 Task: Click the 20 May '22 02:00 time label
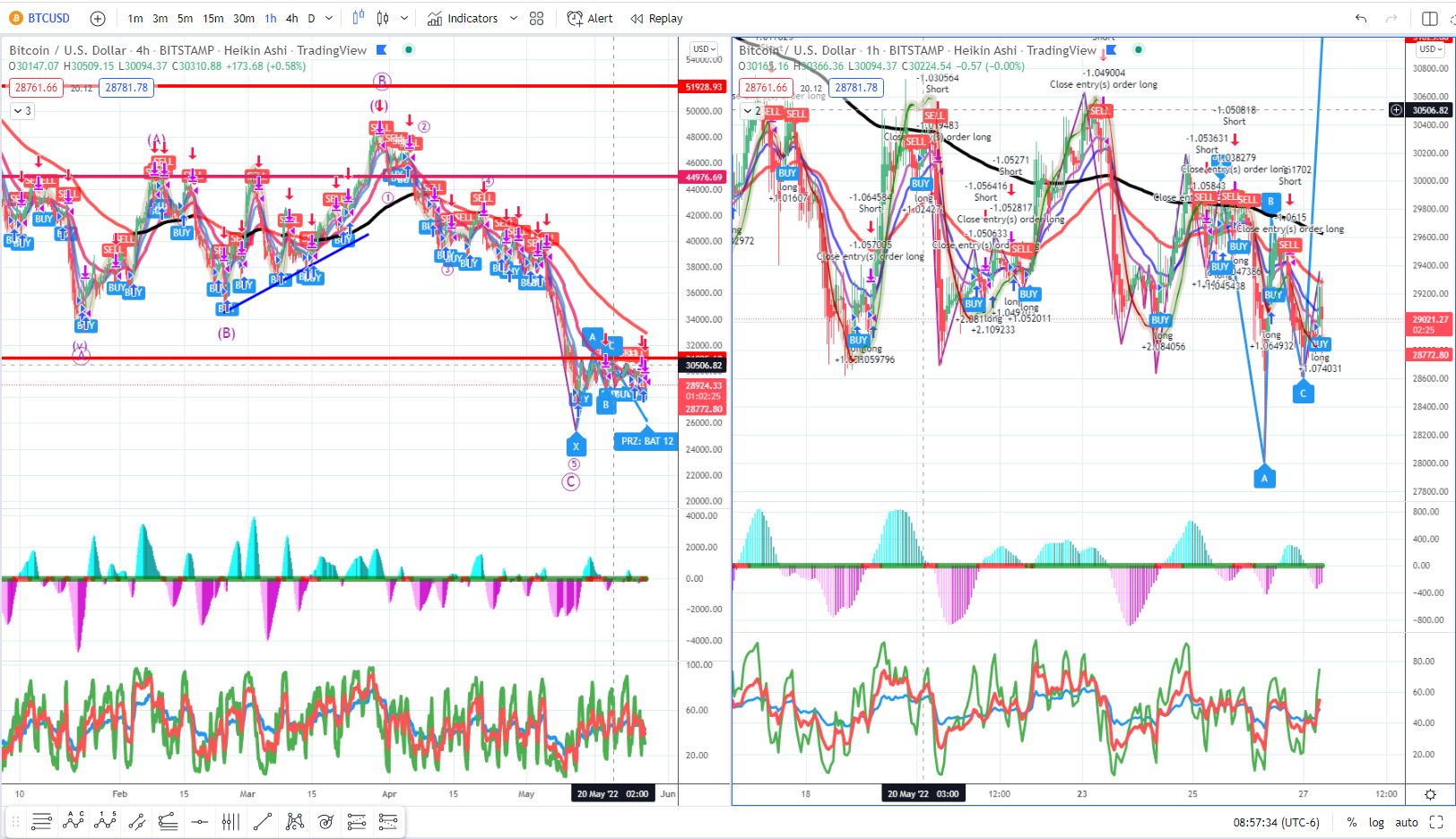tap(612, 793)
